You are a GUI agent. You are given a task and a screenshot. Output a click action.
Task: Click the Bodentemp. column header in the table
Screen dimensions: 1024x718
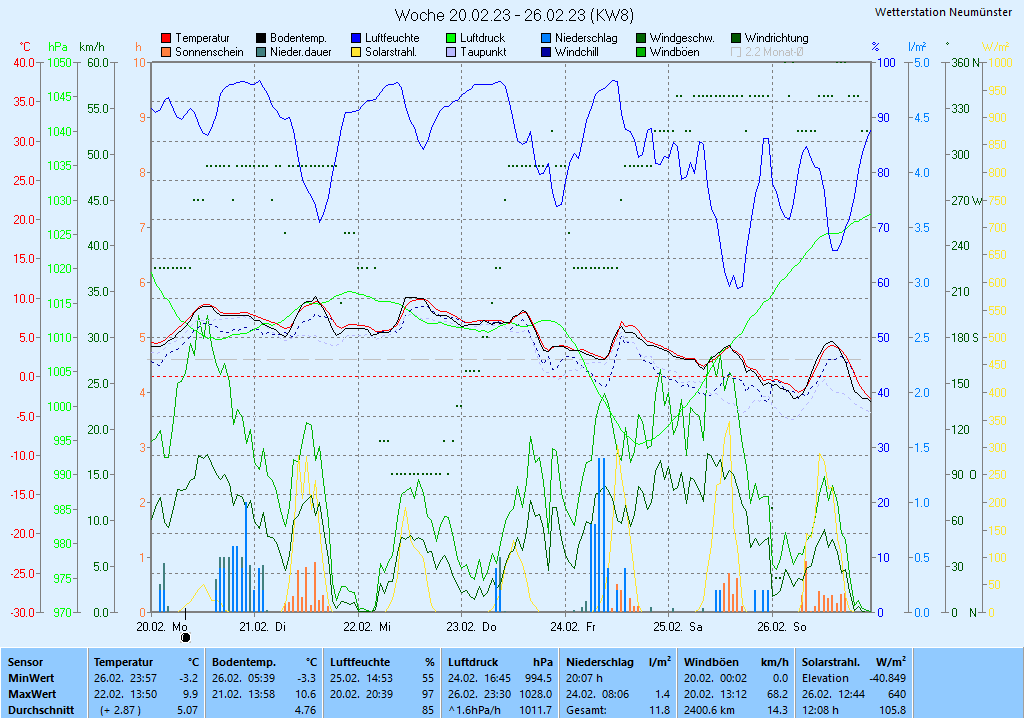coord(244,662)
